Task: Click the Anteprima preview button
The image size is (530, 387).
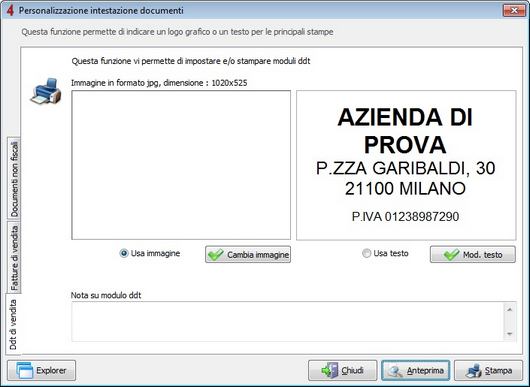Action: 416,370
